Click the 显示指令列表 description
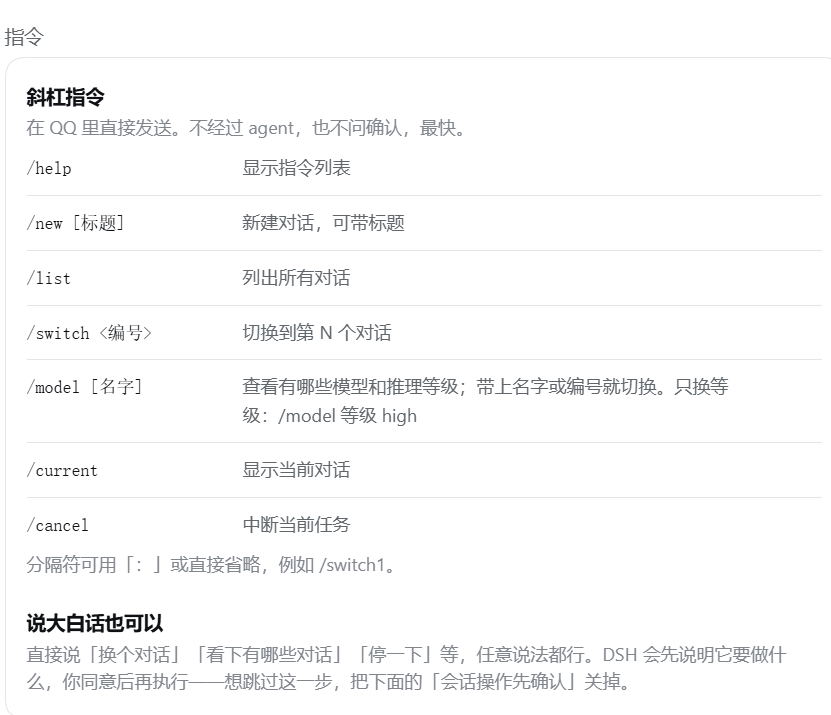 coord(296,168)
